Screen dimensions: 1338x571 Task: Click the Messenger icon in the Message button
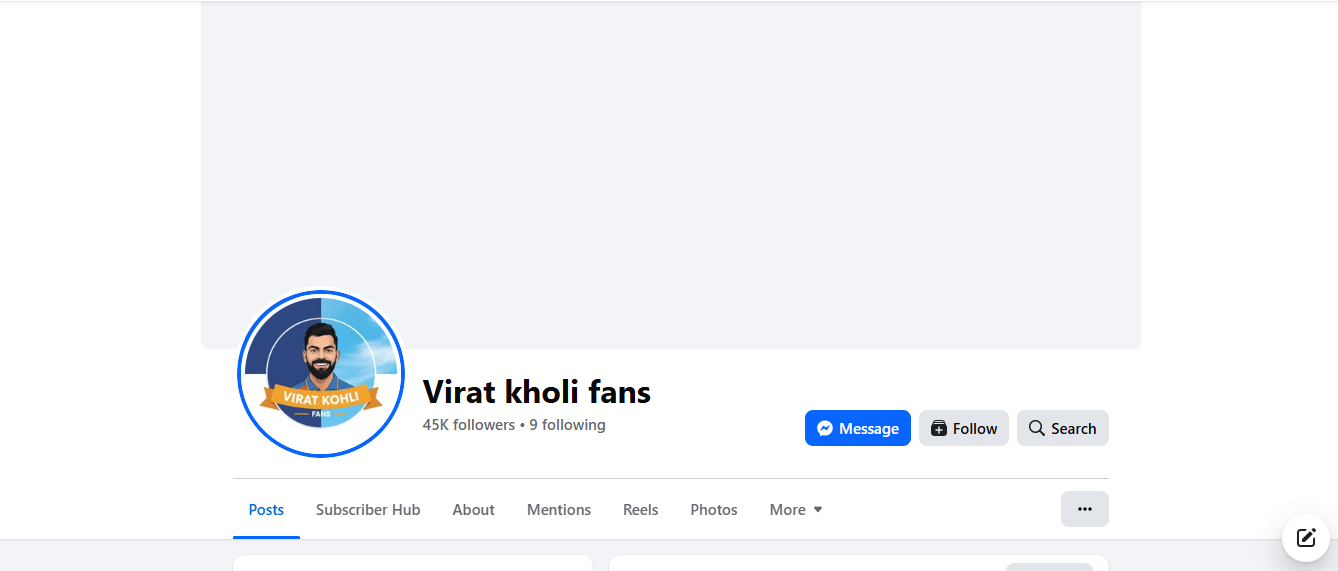coord(825,428)
